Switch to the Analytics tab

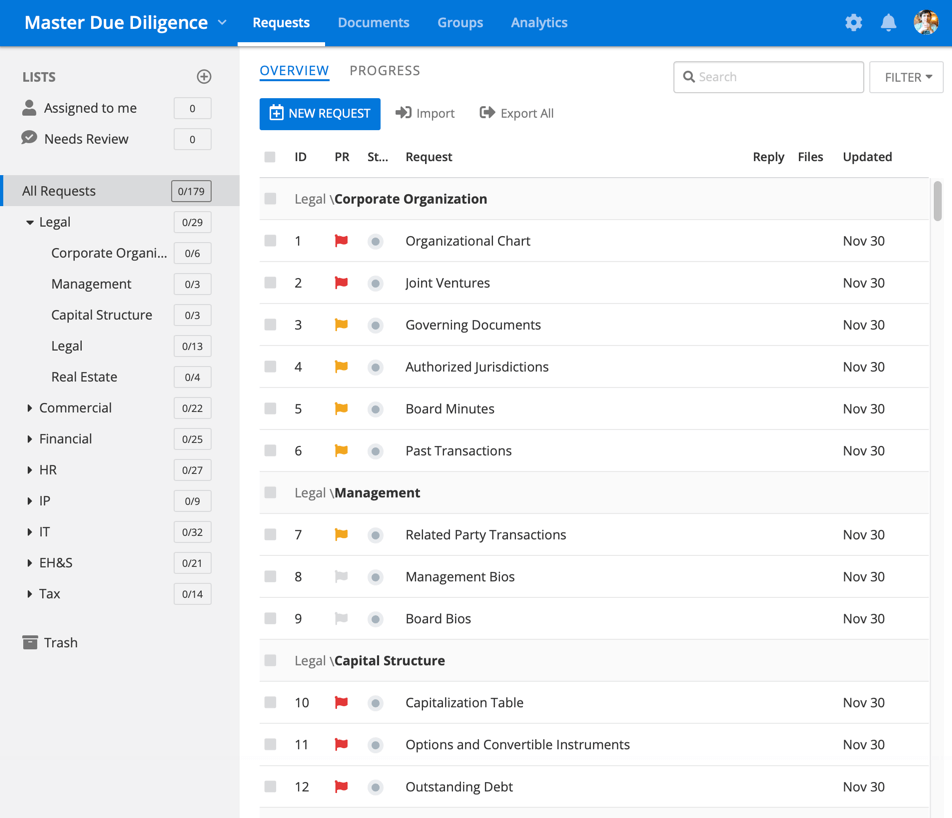(x=539, y=22)
